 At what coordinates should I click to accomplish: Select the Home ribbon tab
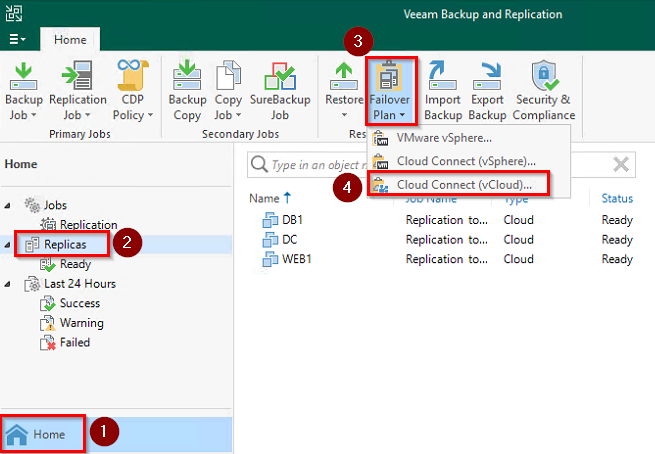coord(70,40)
